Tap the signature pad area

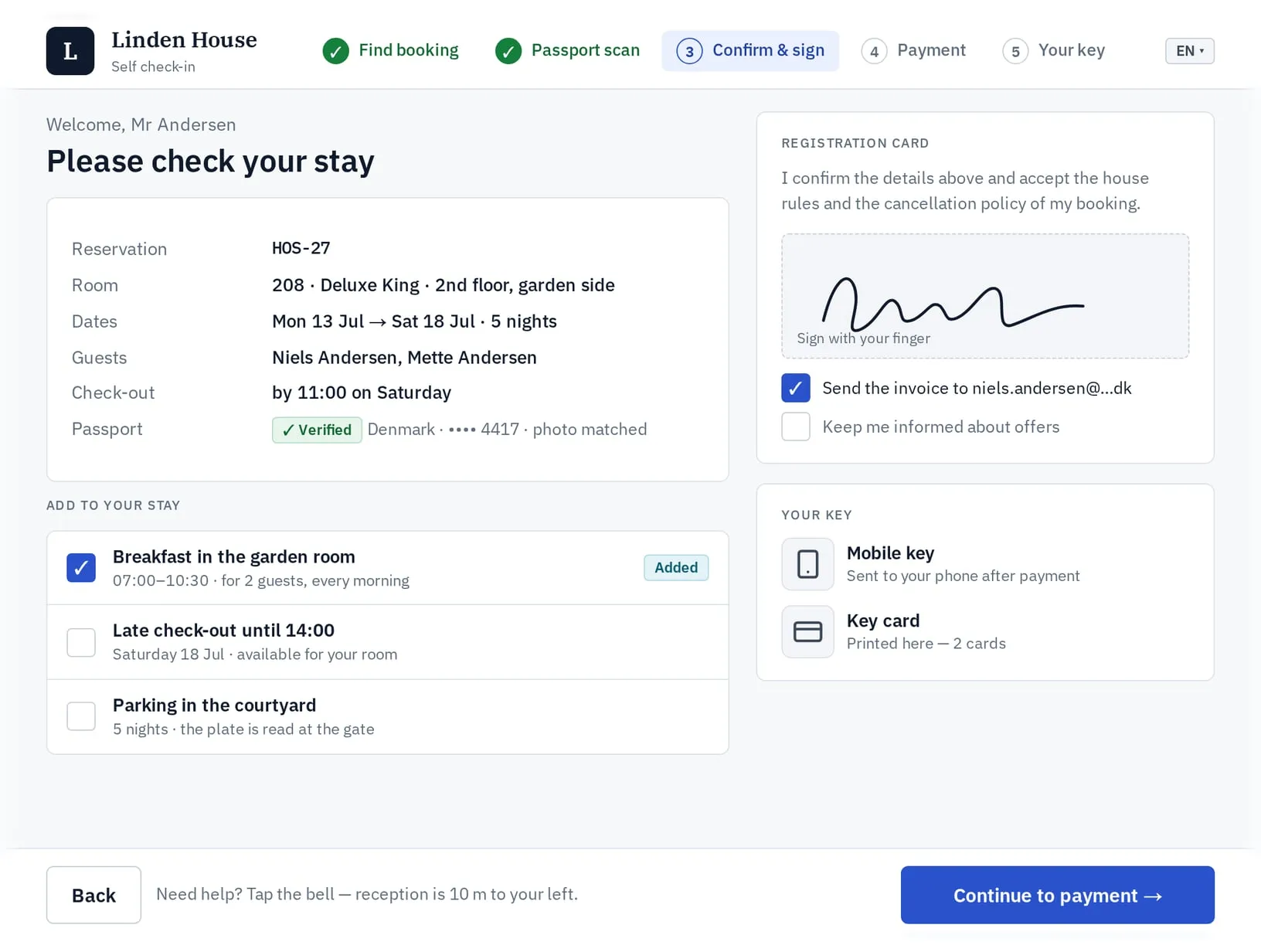[x=985, y=296]
